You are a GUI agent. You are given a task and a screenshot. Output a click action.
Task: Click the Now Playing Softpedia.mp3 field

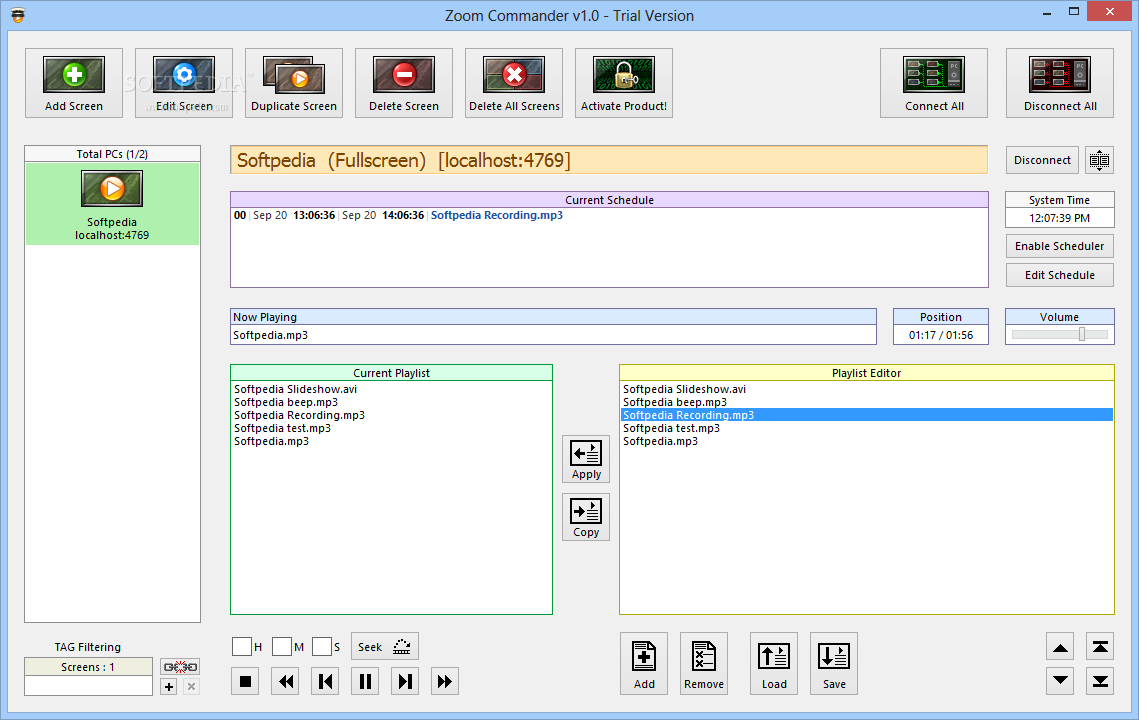(553, 335)
